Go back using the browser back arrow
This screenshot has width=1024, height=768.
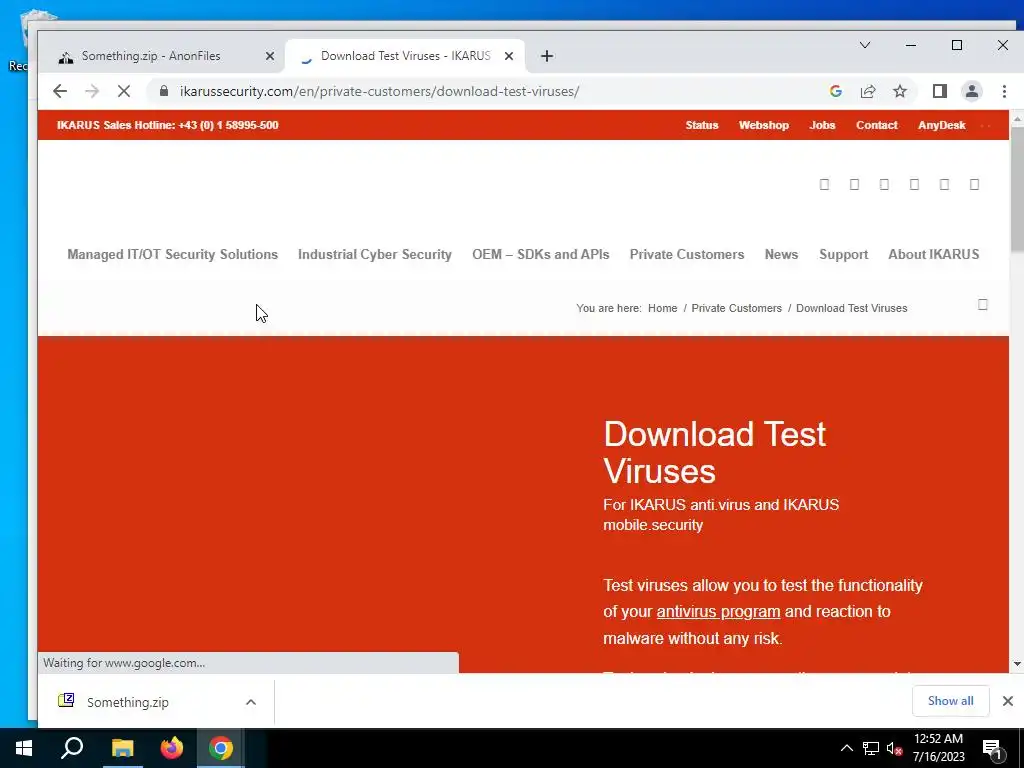[59, 91]
